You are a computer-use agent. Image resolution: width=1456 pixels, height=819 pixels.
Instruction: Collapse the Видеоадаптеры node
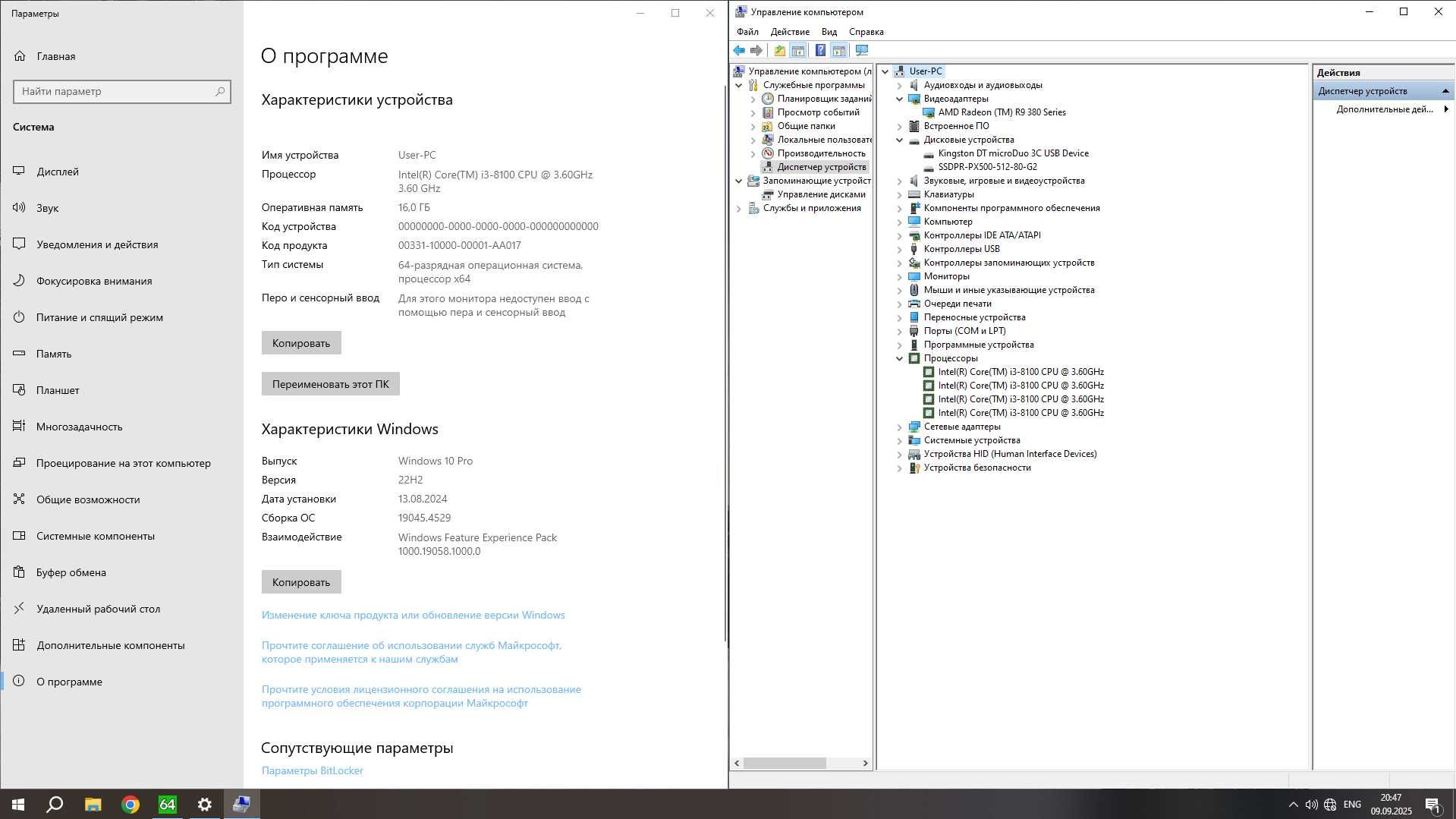click(x=900, y=99)
